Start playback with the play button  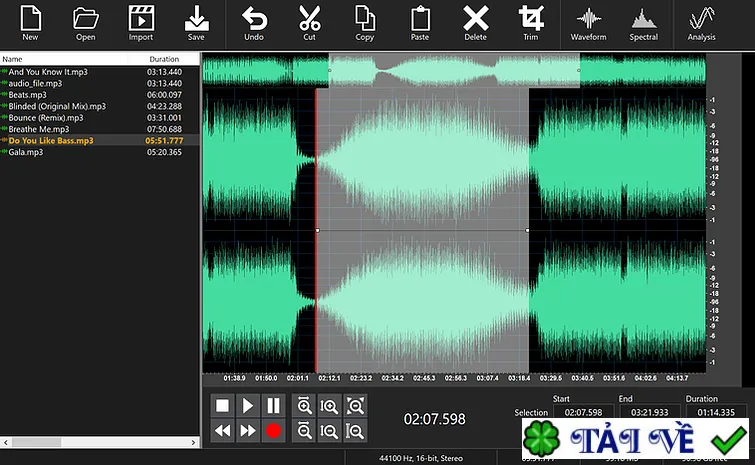tap(247, 406)
